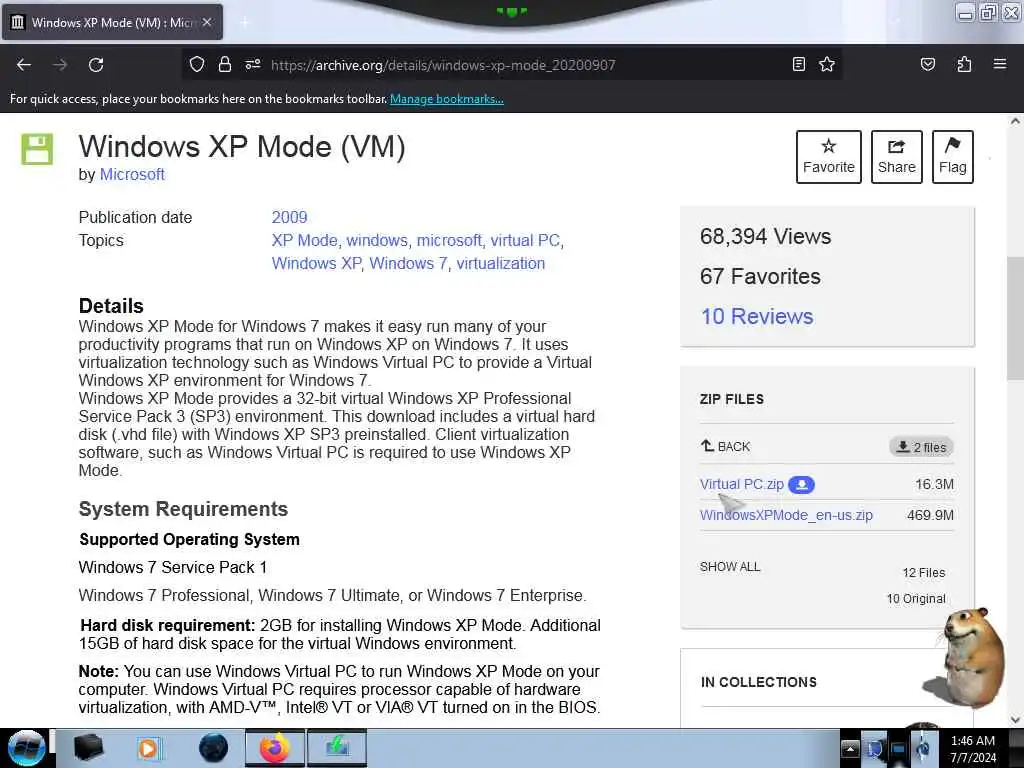The image size is (1024, 768).
Task: Open the black box taskbar application
Action: coord(88,748)
